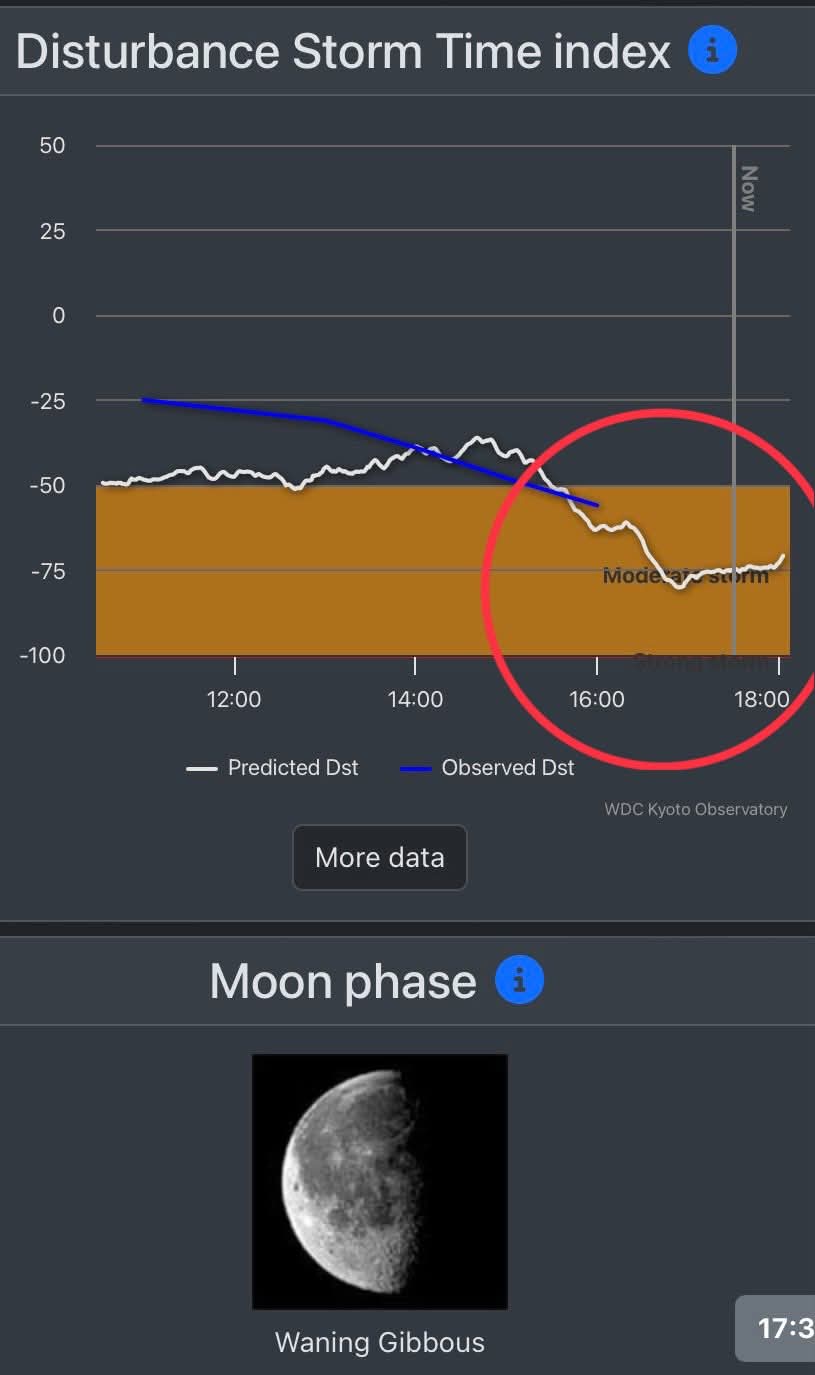This screenshot has height=1375, width=815.
Task: Click the Moon phase heading text
Action: point(342,981)
